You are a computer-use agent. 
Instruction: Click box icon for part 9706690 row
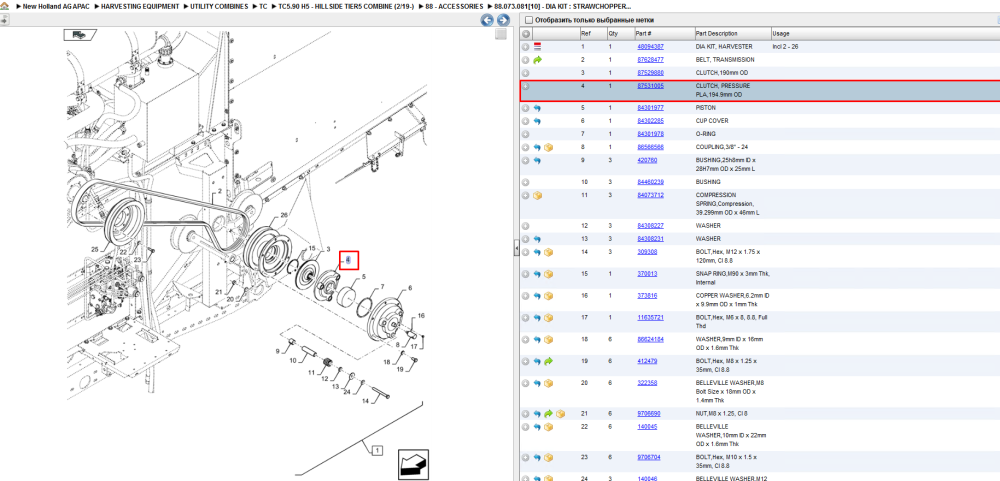click(560, 414)
